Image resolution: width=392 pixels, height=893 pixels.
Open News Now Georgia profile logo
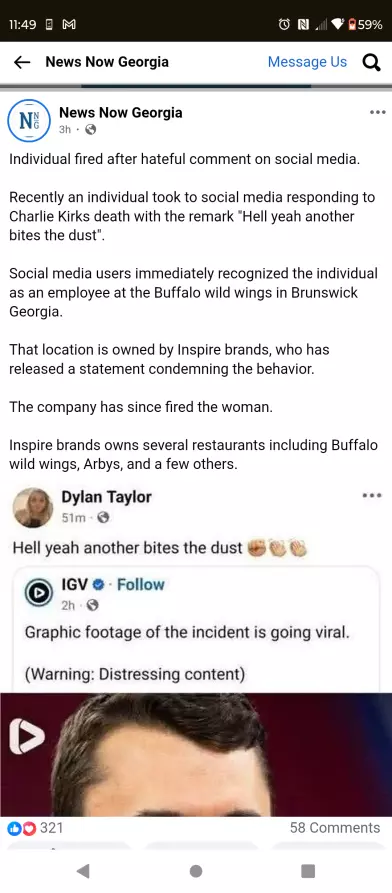(29, 120)
